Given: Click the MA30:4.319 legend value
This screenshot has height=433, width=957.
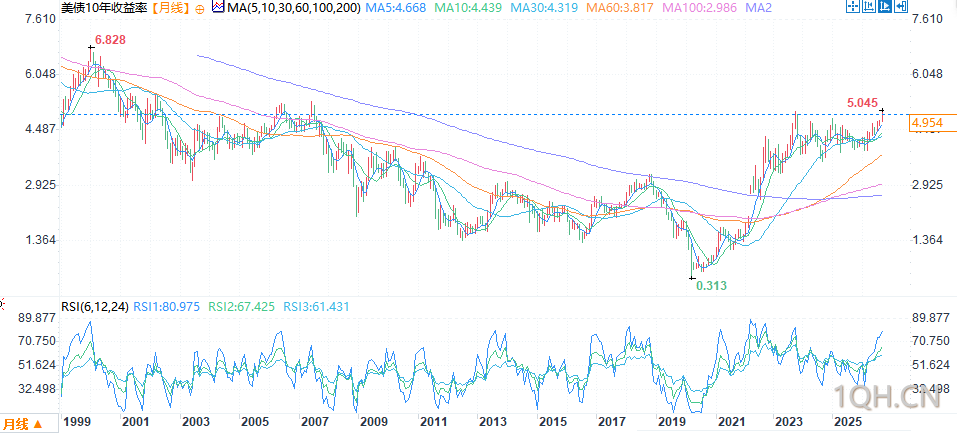Looking at the screenshot, I should [x=544, y=9].
